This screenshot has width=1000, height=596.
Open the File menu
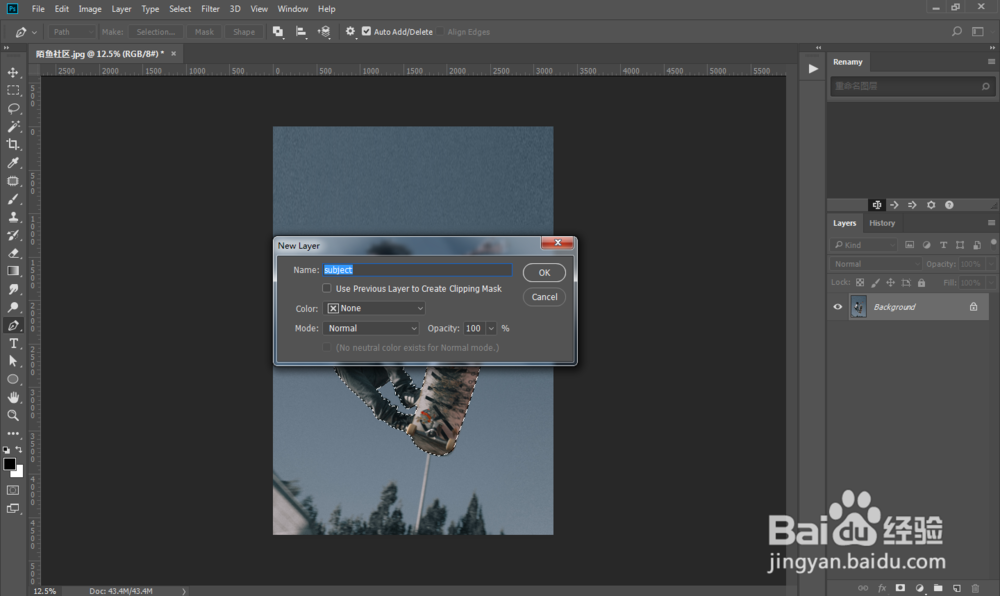click(38, 9)
